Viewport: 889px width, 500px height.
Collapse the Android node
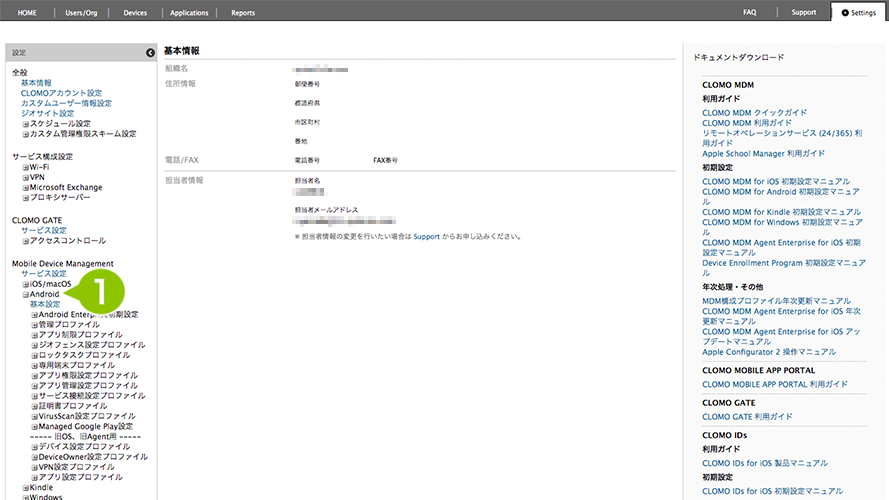coord(26,295)
